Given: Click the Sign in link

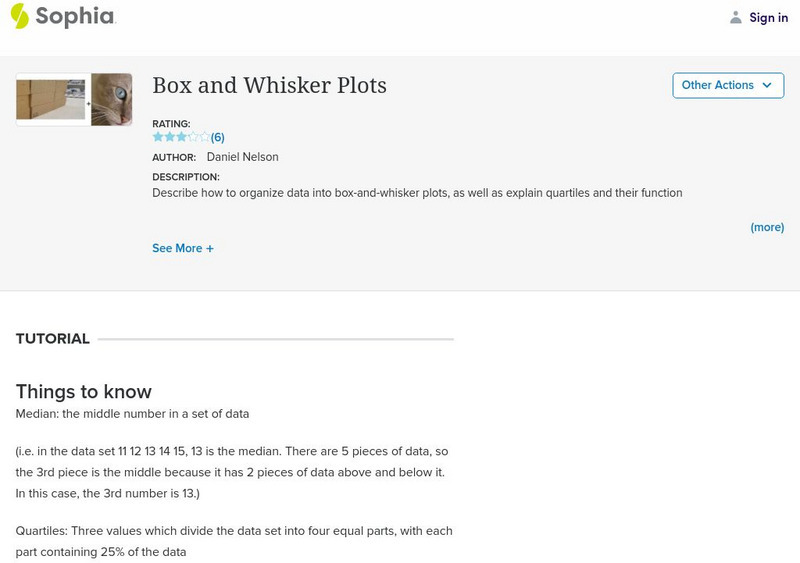Looking at the screenshot, I should [768, 17].
